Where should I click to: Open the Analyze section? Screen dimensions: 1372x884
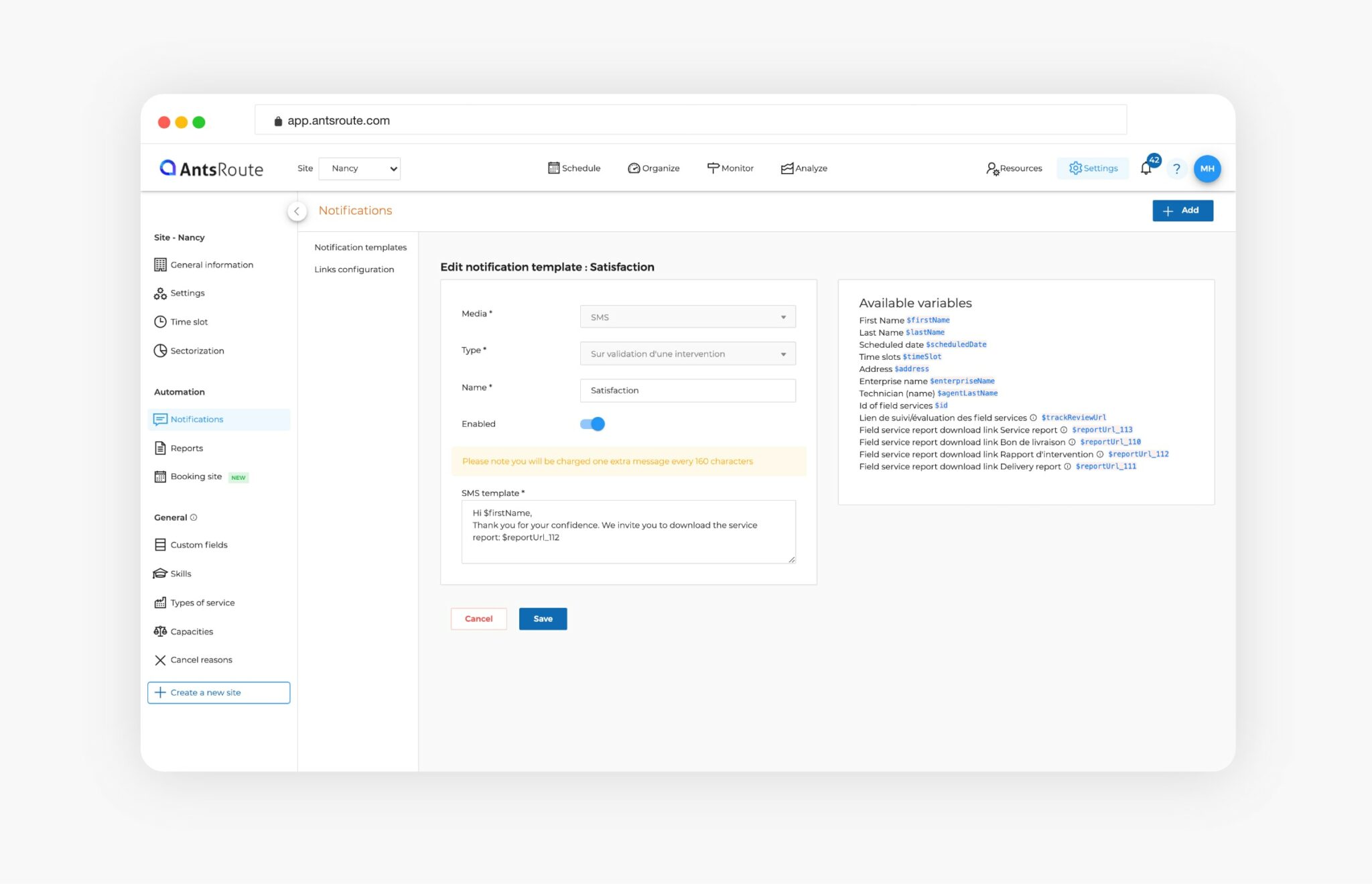[804, 168]
